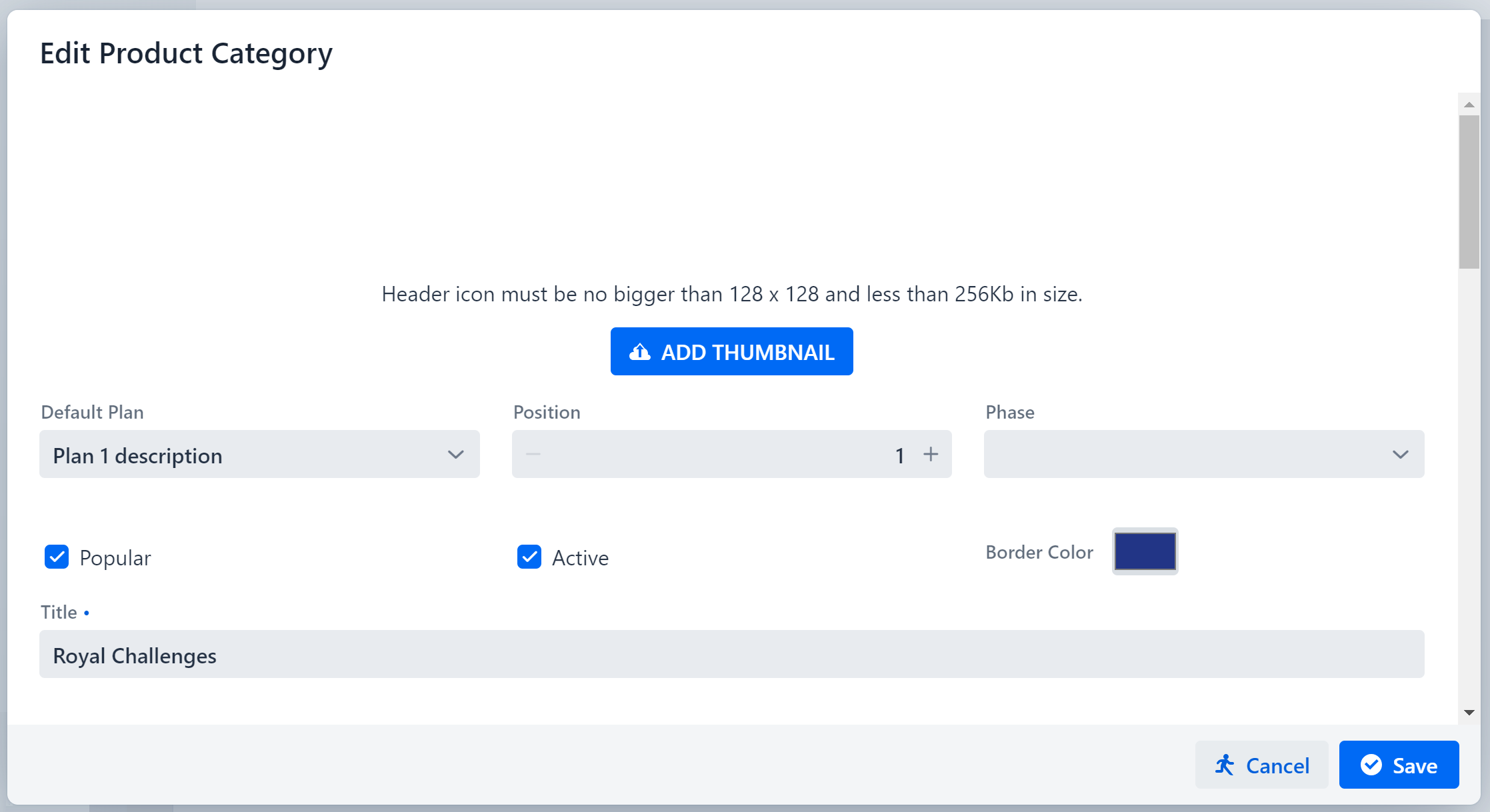This screenshot has width=1490, height=812.
Task: Open the Border Color swatch picker
Action: click(1144, 551)
